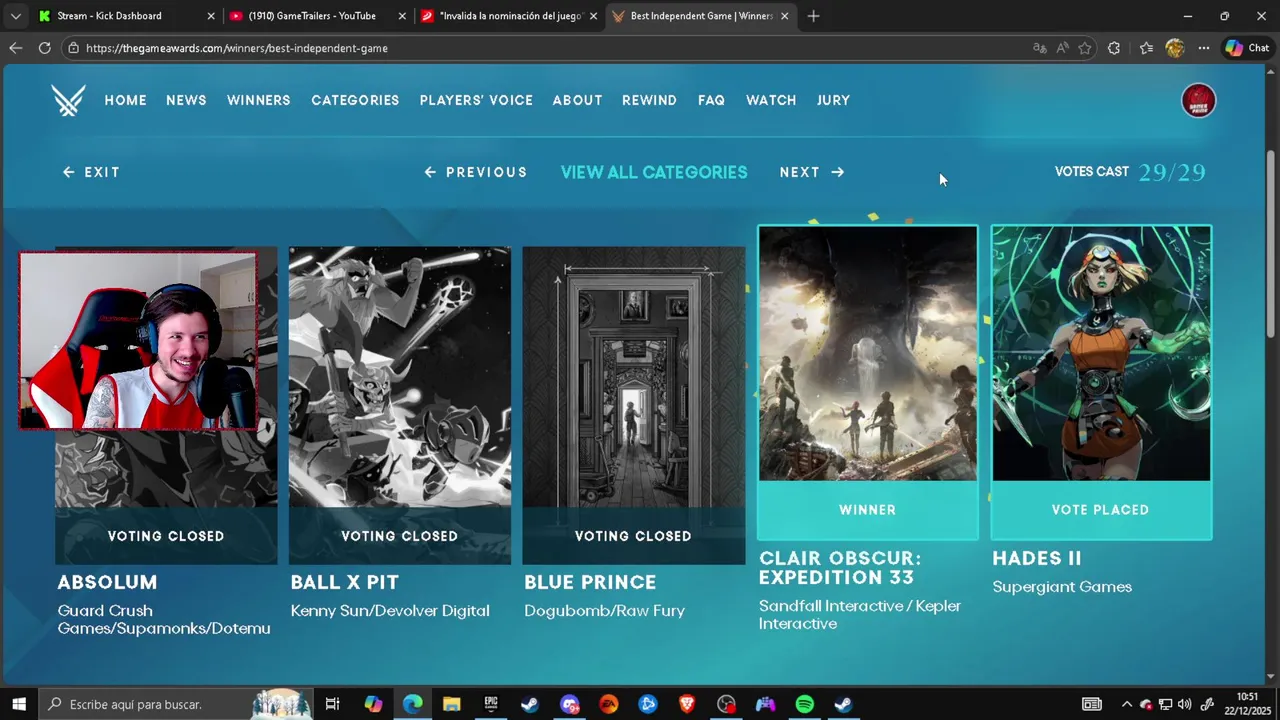Open a new browser tab
Viewport: 1280px width, 720px height.
[813, 16]
